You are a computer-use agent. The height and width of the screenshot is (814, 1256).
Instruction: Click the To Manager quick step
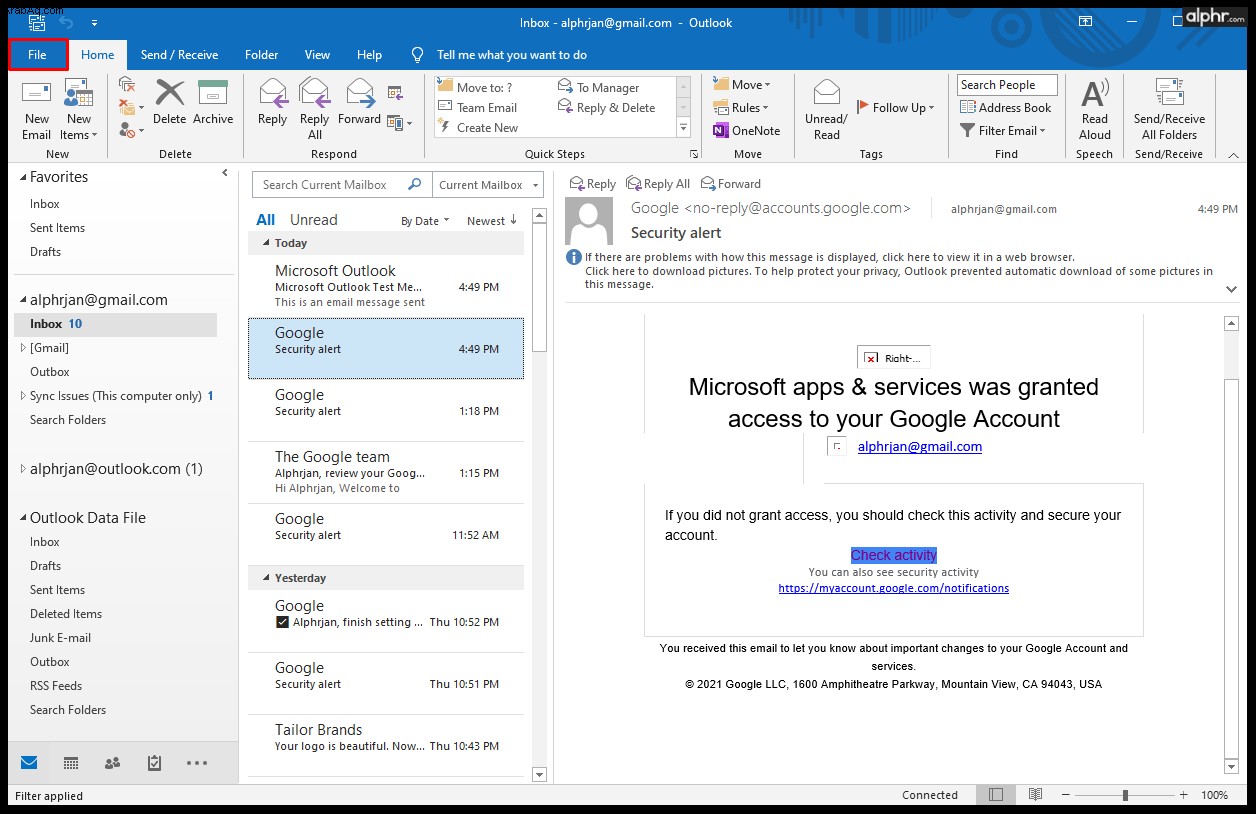[x=598, y=88]
